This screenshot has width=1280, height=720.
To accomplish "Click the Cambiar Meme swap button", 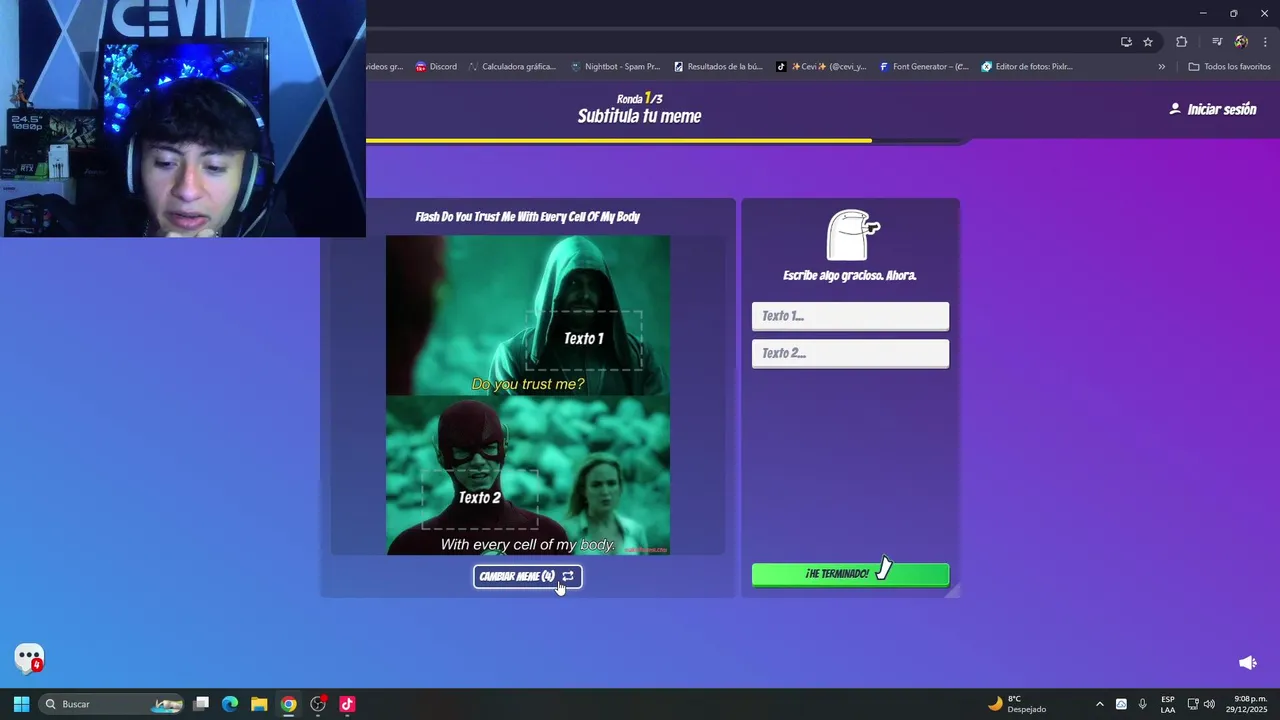I will pyautogui.click(x=527, y=576).
